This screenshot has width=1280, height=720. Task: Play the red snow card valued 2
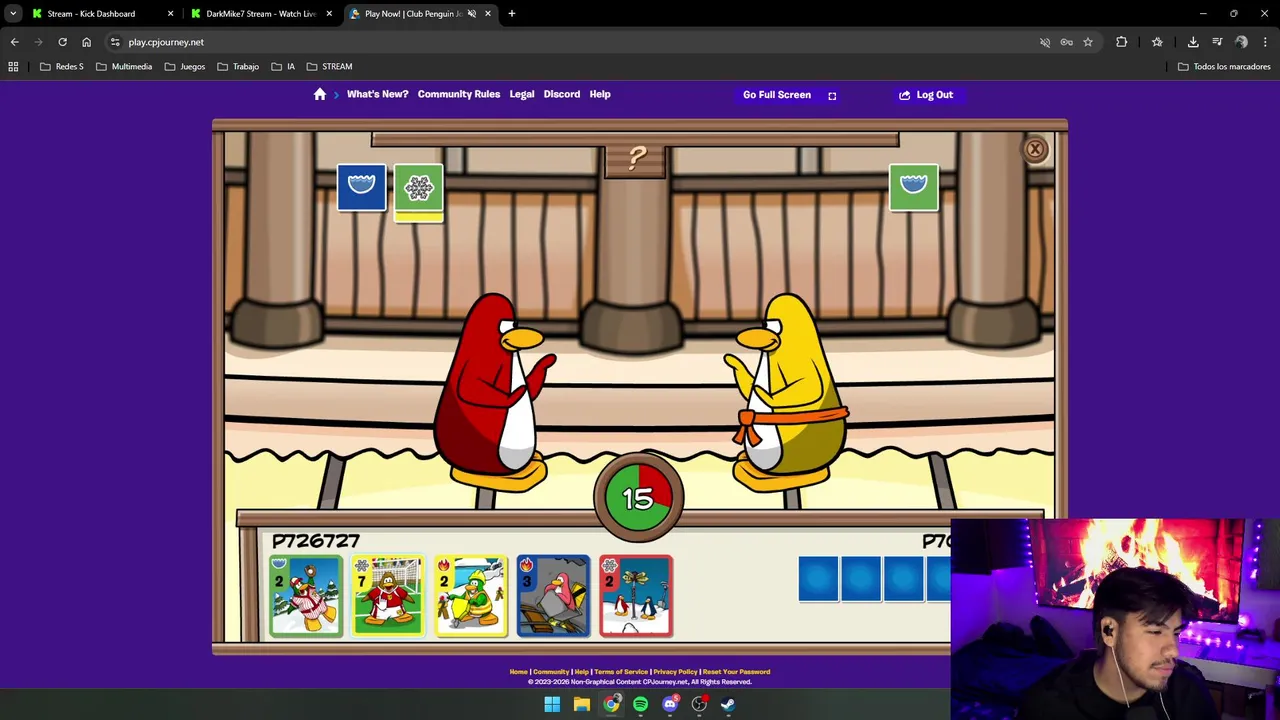tap(637, 596)
